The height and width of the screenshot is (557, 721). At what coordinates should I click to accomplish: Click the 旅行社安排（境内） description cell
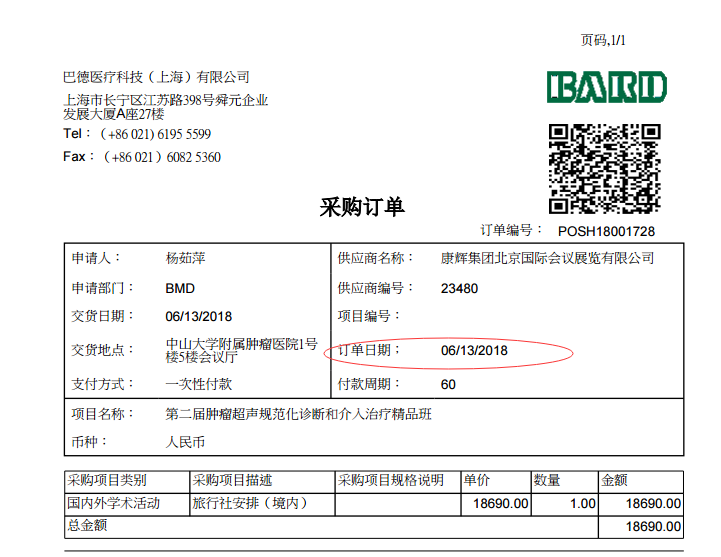pyautogui.click(x=249, y=503)
